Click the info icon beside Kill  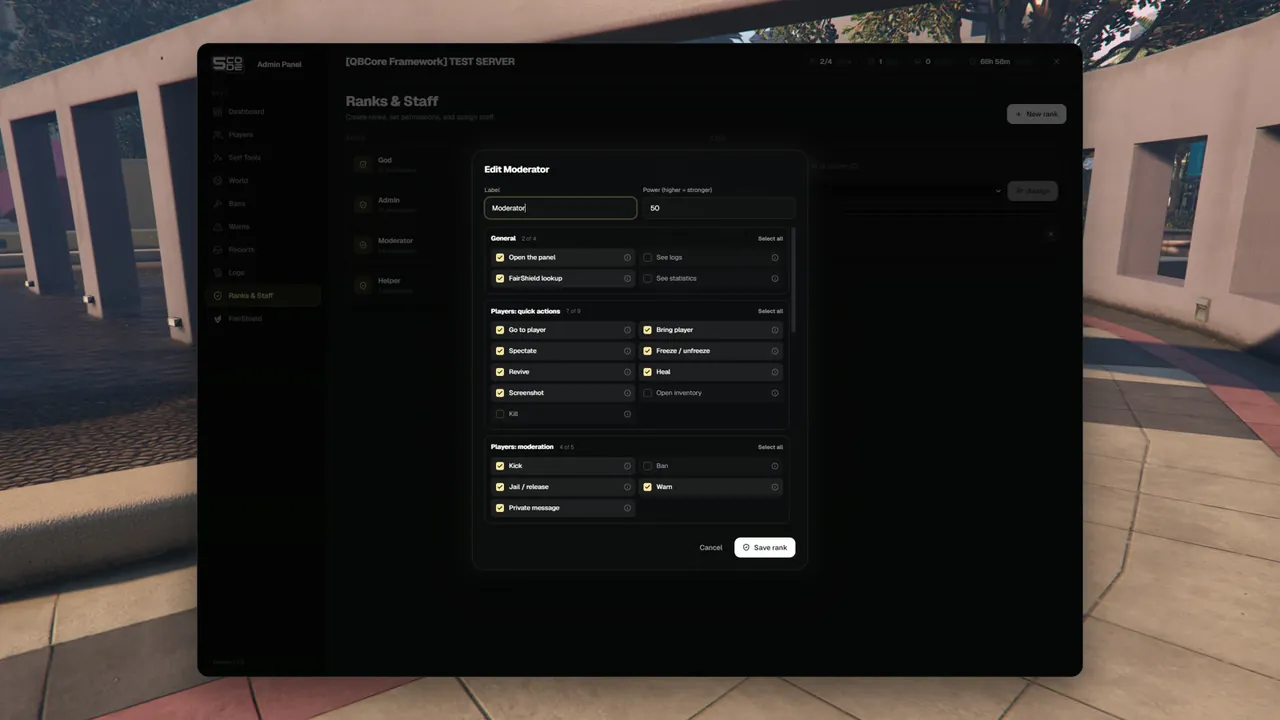tap(628, 414)
